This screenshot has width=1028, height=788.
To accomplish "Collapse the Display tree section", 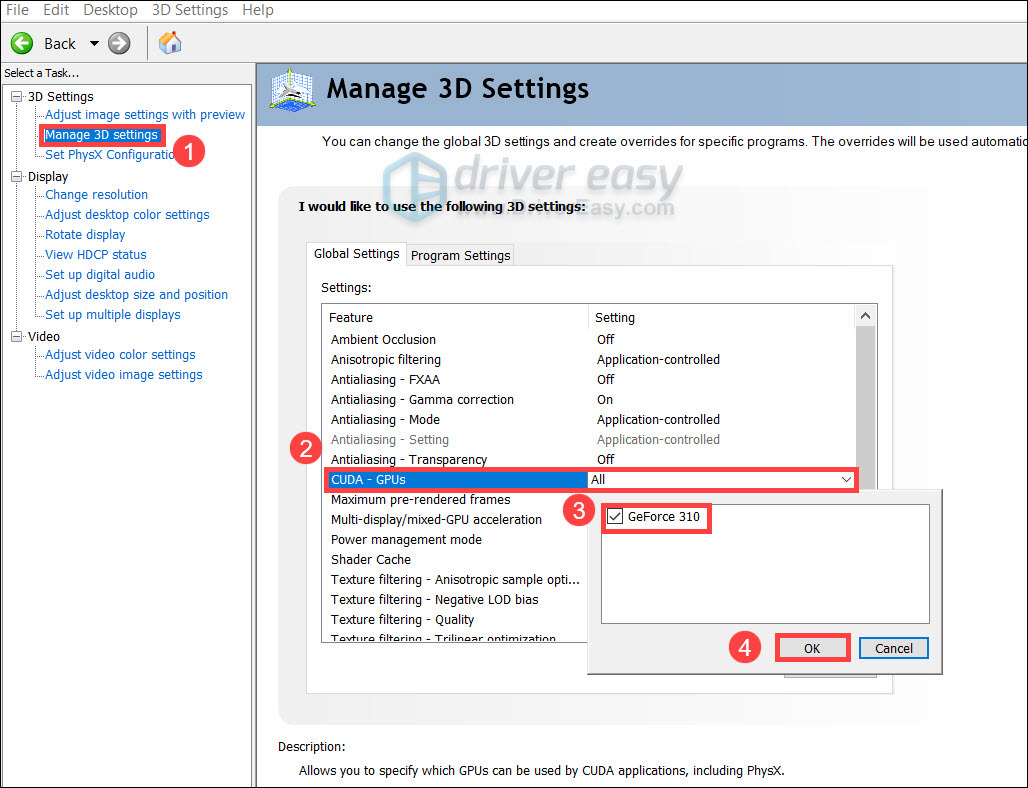I will pyautogui.click(x=14, y=176).
